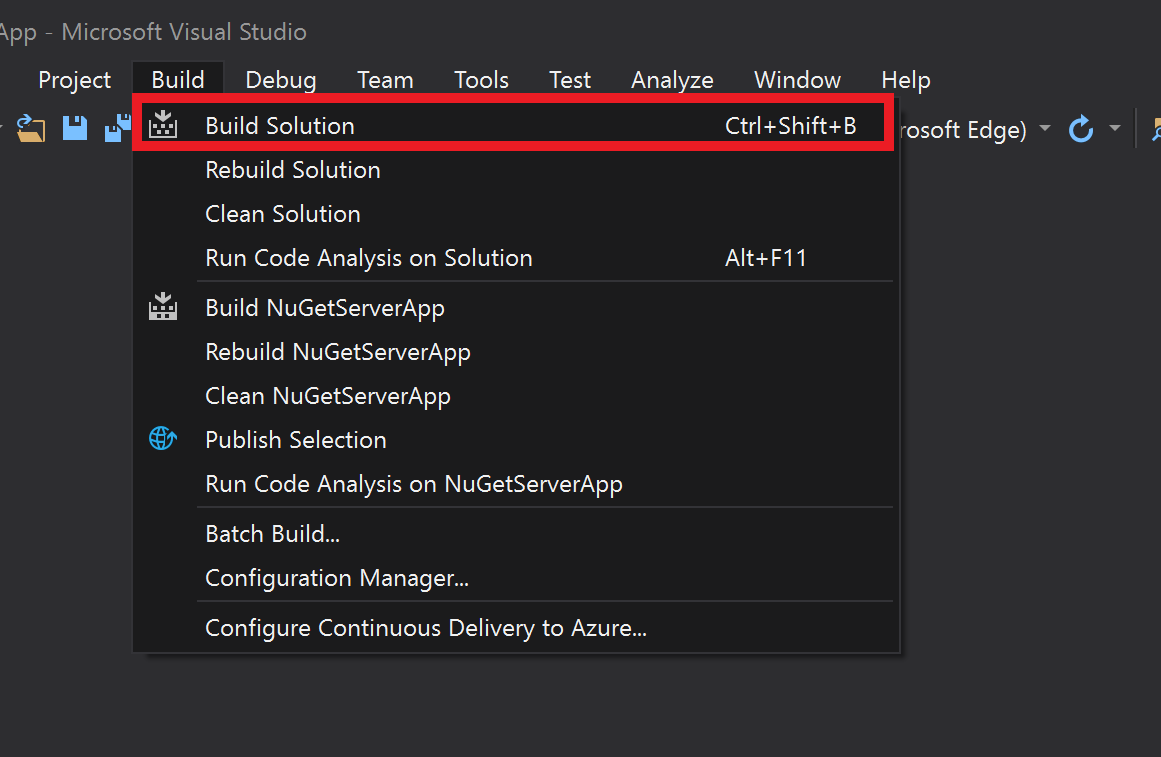Open the dropdown arrow beside the refresh icon
This screenshot has height=757, width=1161.
tap(1114, 128)
